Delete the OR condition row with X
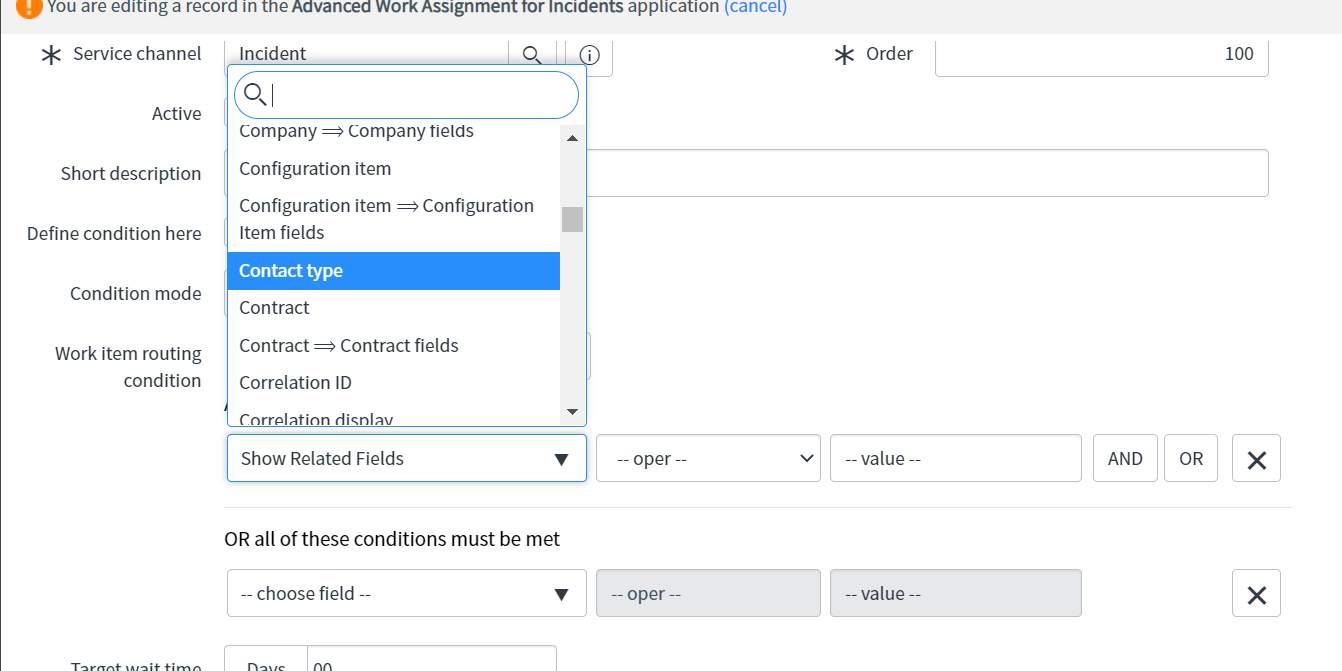This screenshot has height=671, width=1342. [1257, 594]
